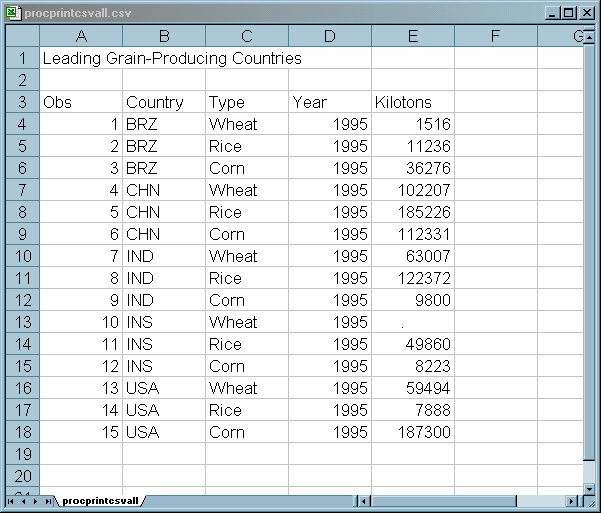Click IND in row 11

point(164,278)
